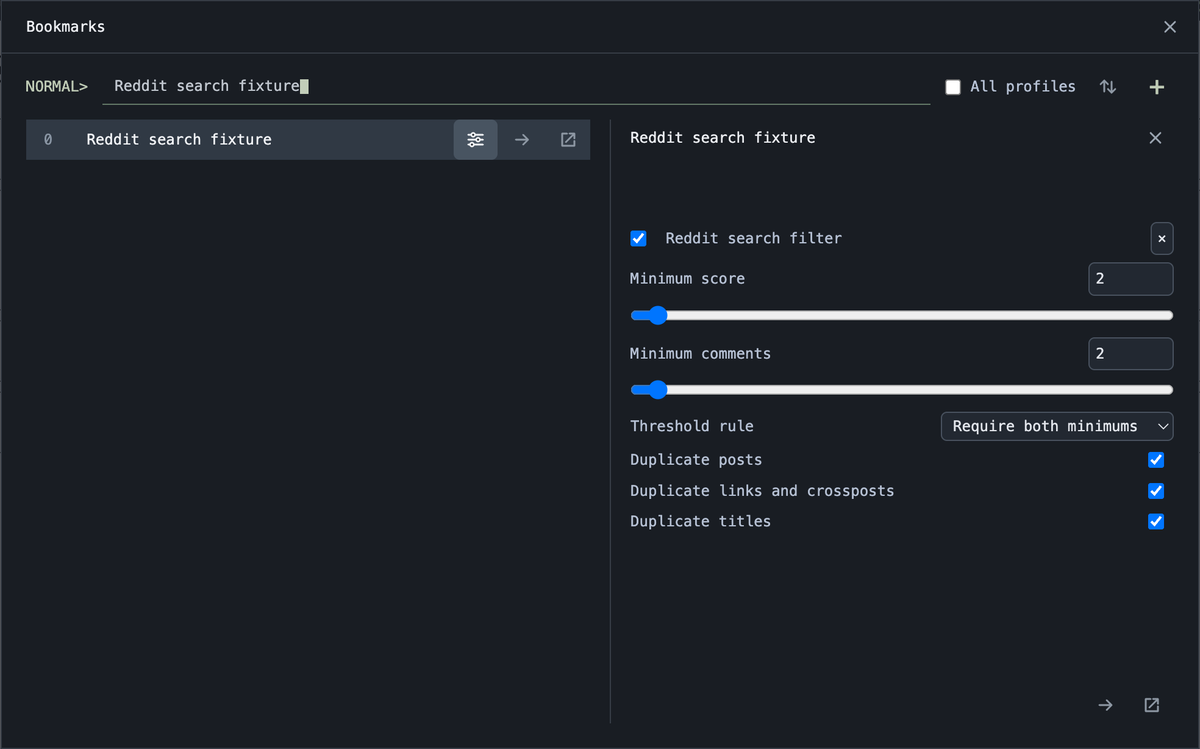The width and height of the screenshot is (1200, 749).
Task: Click the details panel external-link icon
Action: [1152, 705]
